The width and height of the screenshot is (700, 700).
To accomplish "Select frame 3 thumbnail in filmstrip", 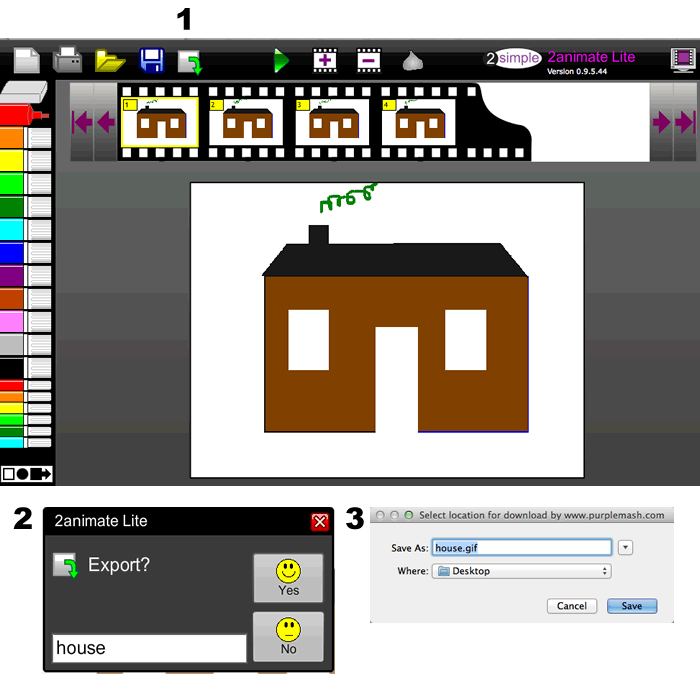I will pos(332,122).
